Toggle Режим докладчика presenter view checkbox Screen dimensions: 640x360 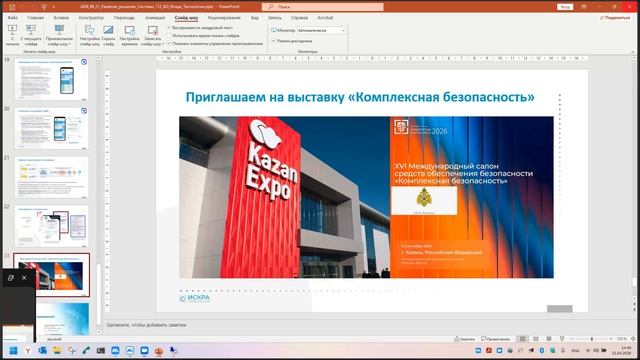[273, 41]
